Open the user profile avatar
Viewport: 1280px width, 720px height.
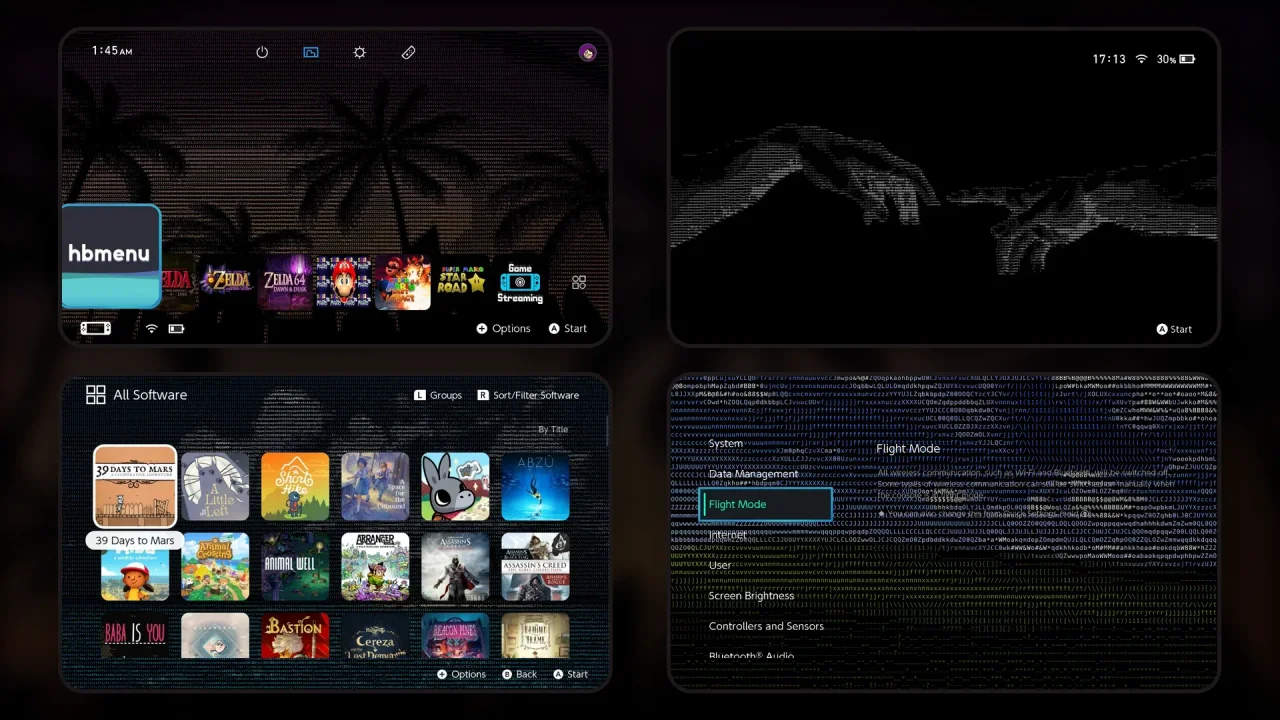click(x=587, y=52)
